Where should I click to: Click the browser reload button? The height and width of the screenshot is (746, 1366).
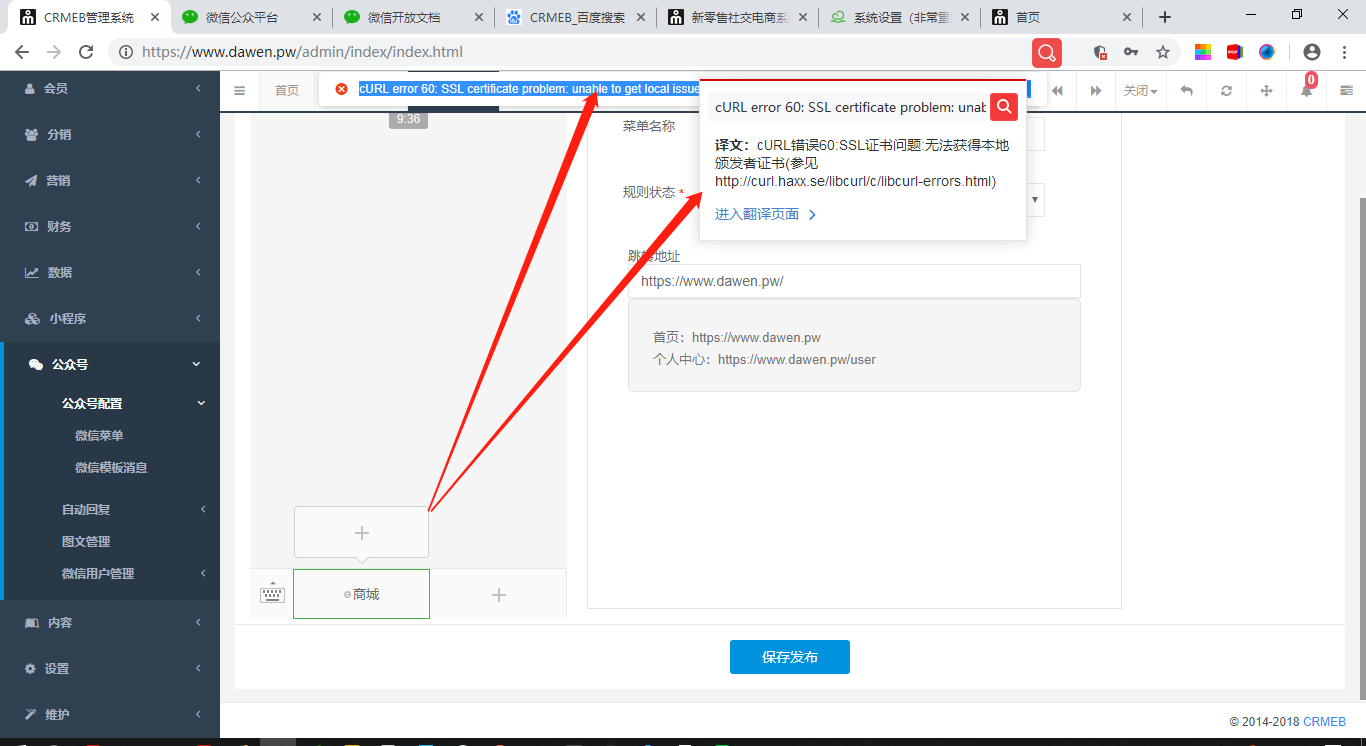(86, 52)
